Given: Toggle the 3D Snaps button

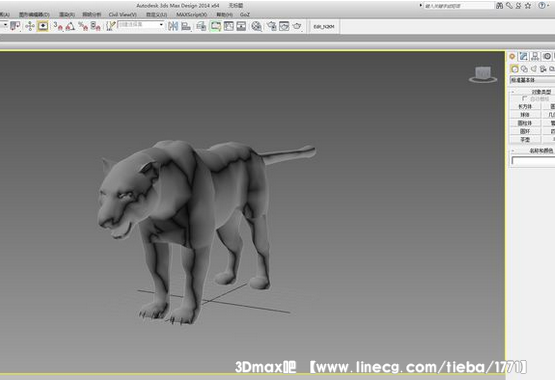Looking at the screenshot, I should pyautogui.click(x=58, y=26).
